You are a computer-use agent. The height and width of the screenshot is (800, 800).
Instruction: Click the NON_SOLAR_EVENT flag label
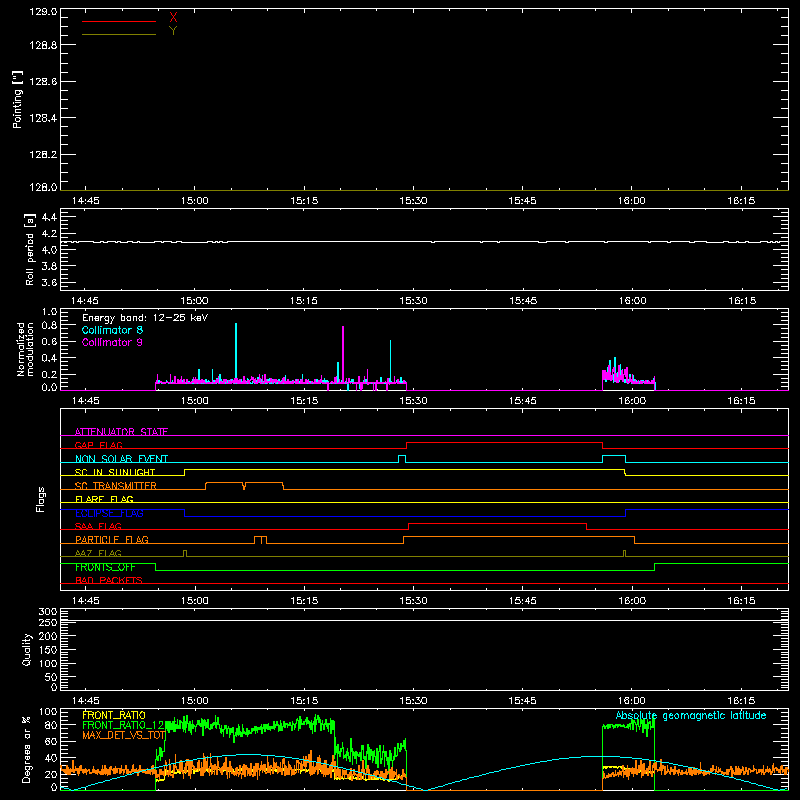coord(121,459)
